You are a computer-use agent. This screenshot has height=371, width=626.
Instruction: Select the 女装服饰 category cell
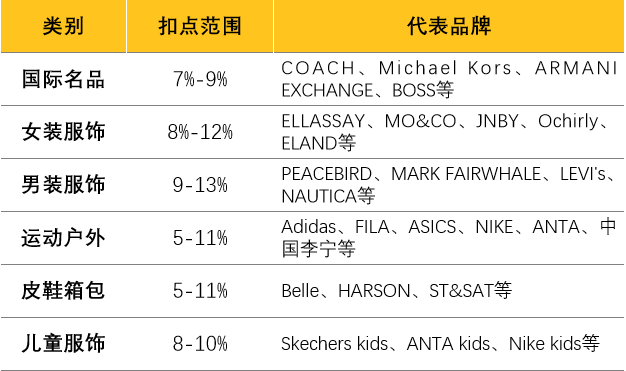pos(63,132)
